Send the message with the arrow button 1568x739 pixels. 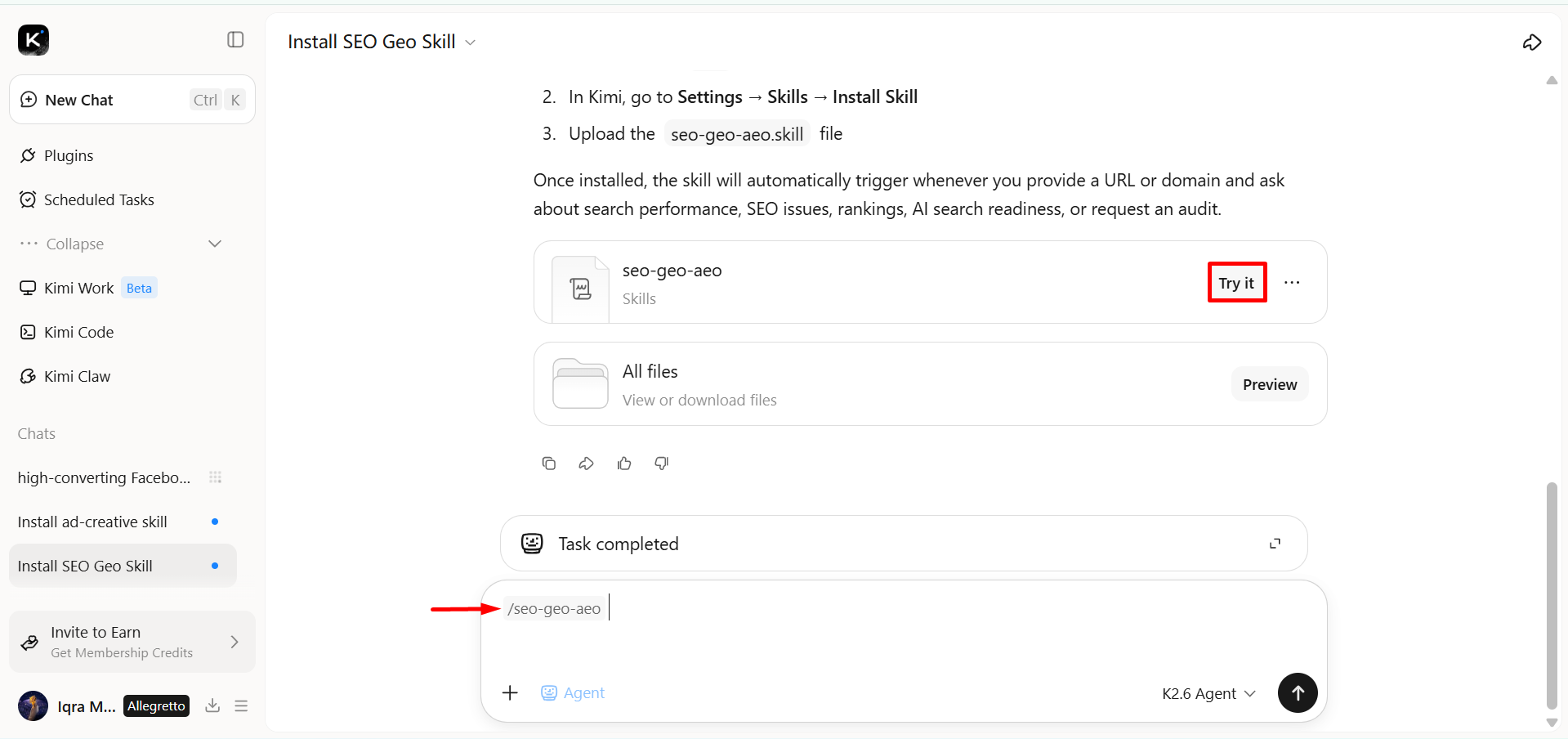(x=1298, y=693)
